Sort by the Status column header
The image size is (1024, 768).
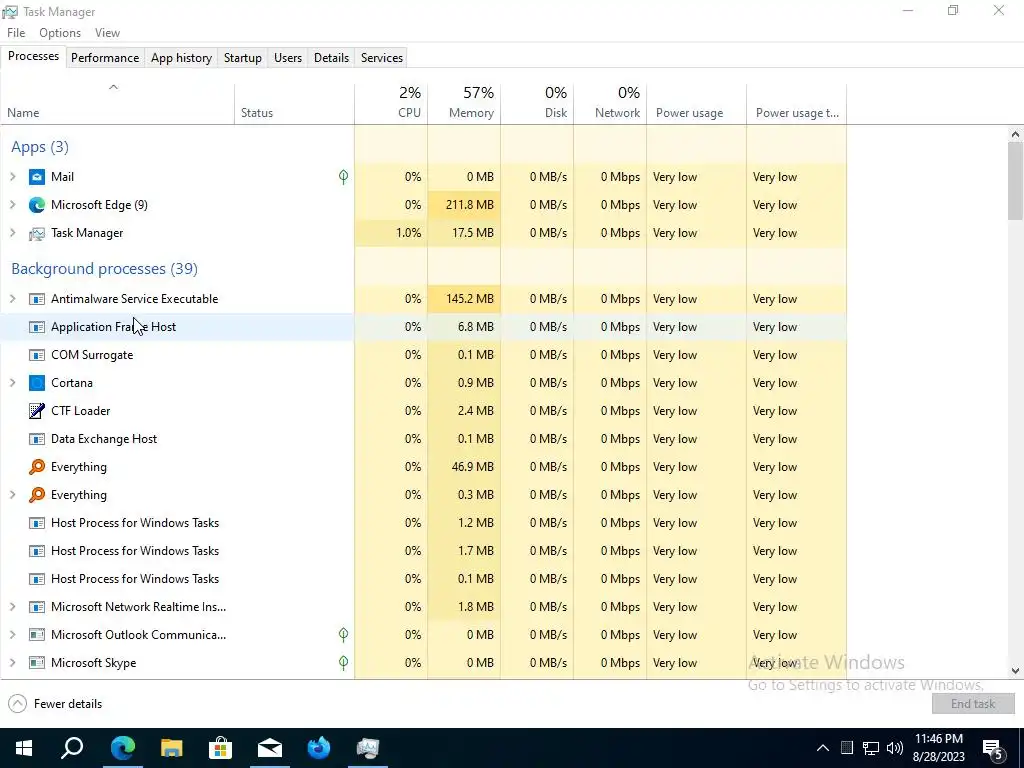(x=295, y=104)
